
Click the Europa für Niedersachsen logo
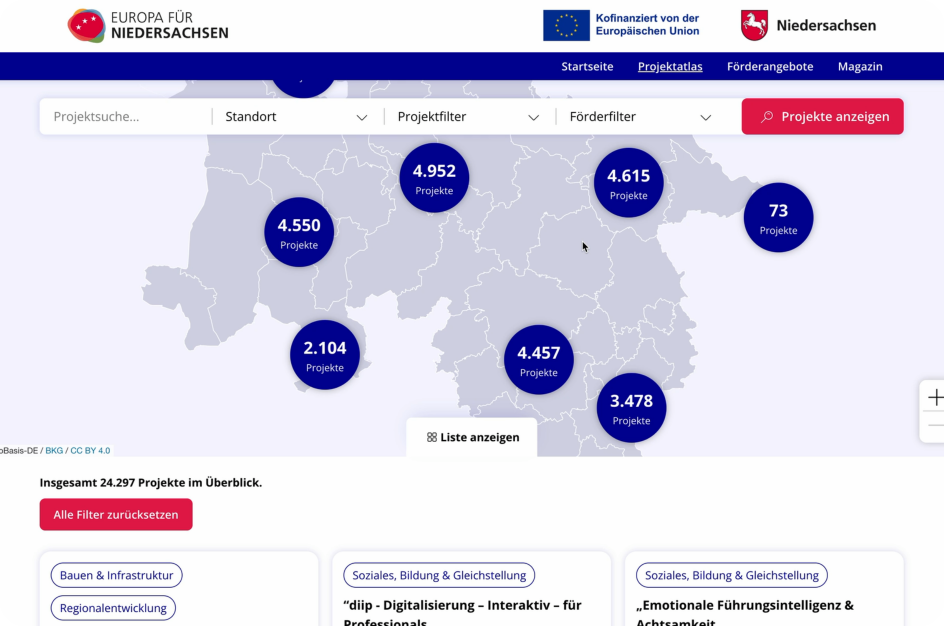[148, 26]
